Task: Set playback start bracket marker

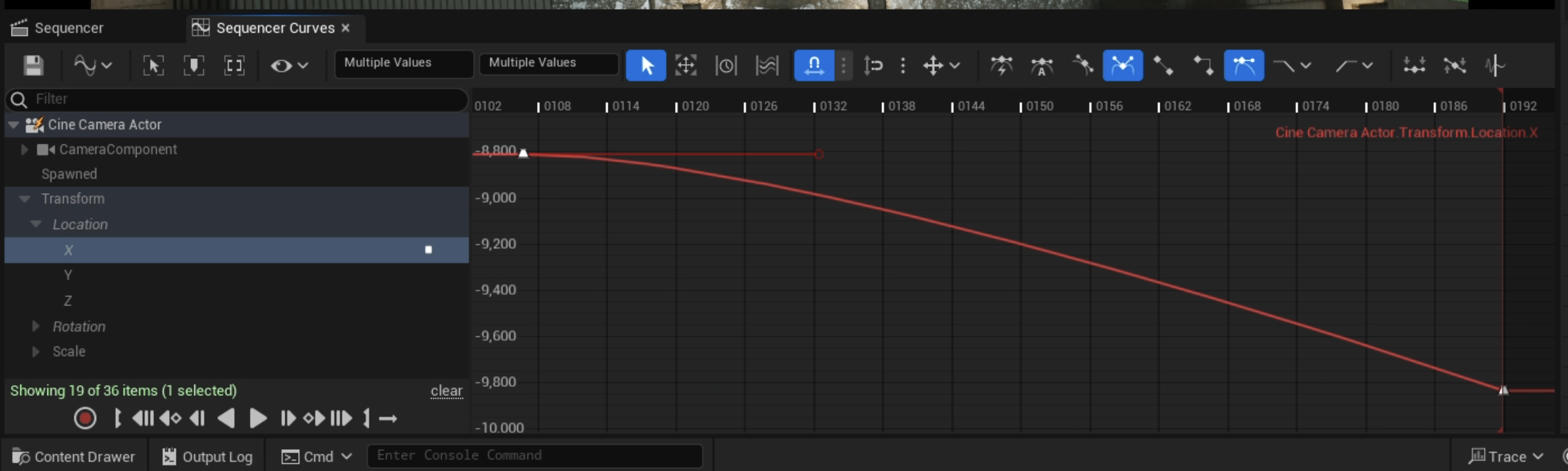Action: point(117,418)
